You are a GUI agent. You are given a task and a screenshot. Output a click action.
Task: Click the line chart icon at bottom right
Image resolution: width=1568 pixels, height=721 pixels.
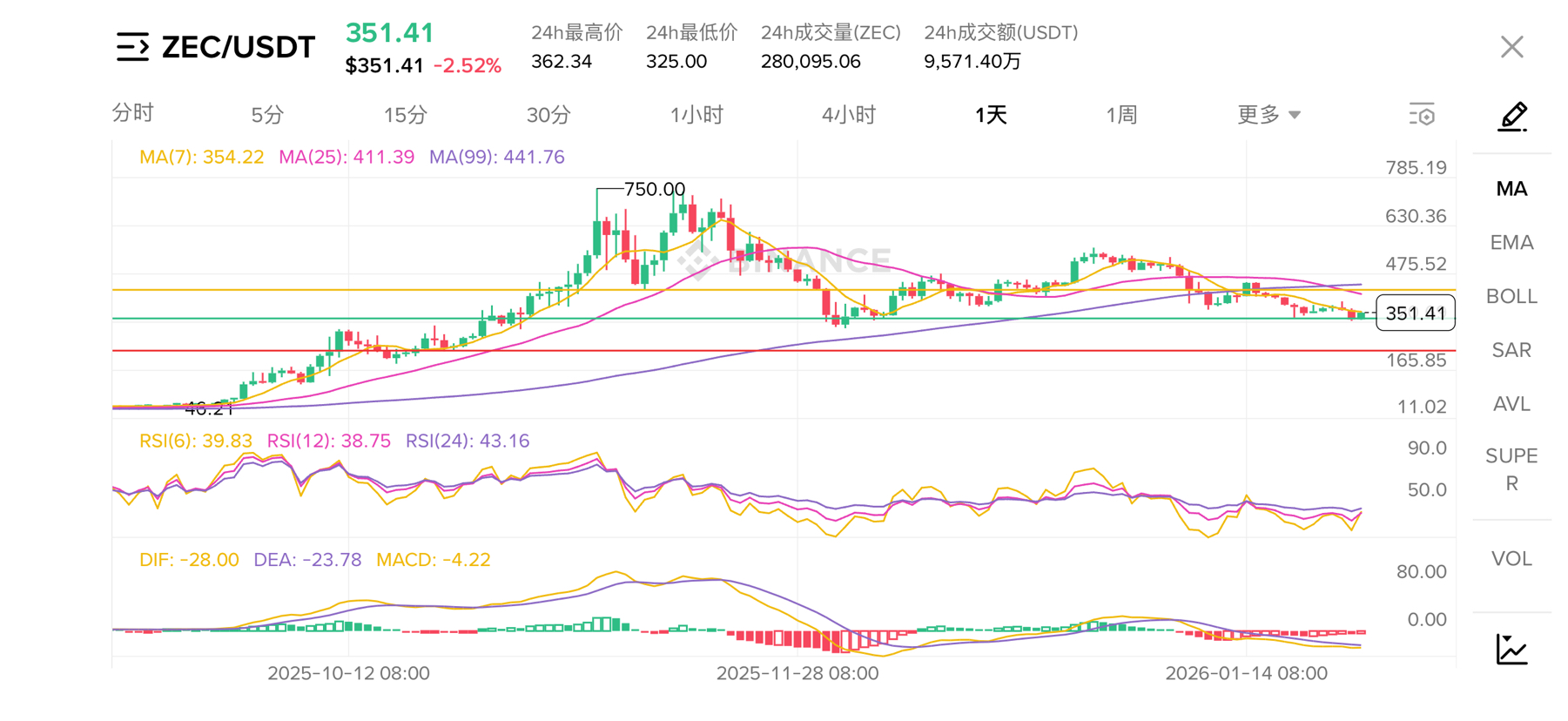1511,650
